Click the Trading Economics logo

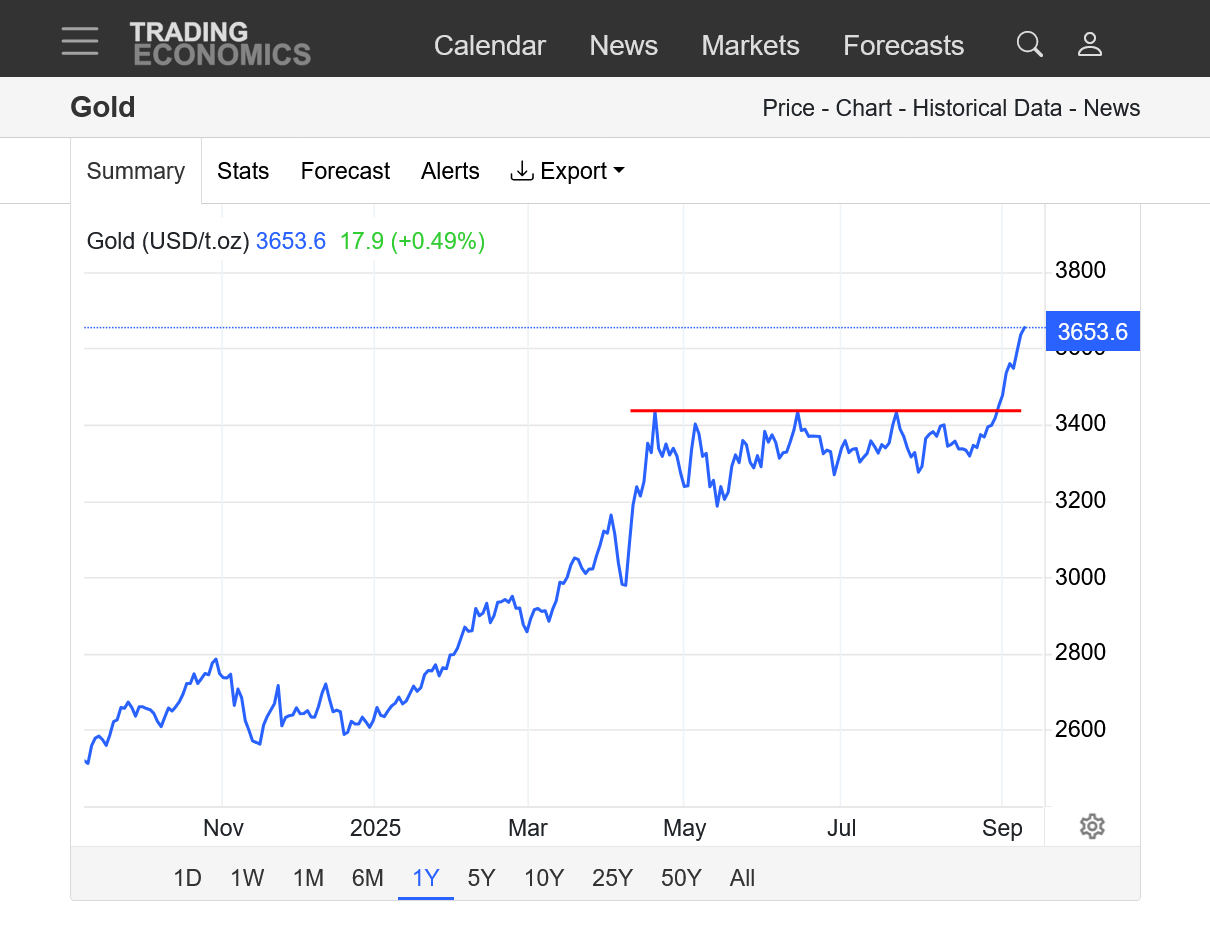click(220, 44)
